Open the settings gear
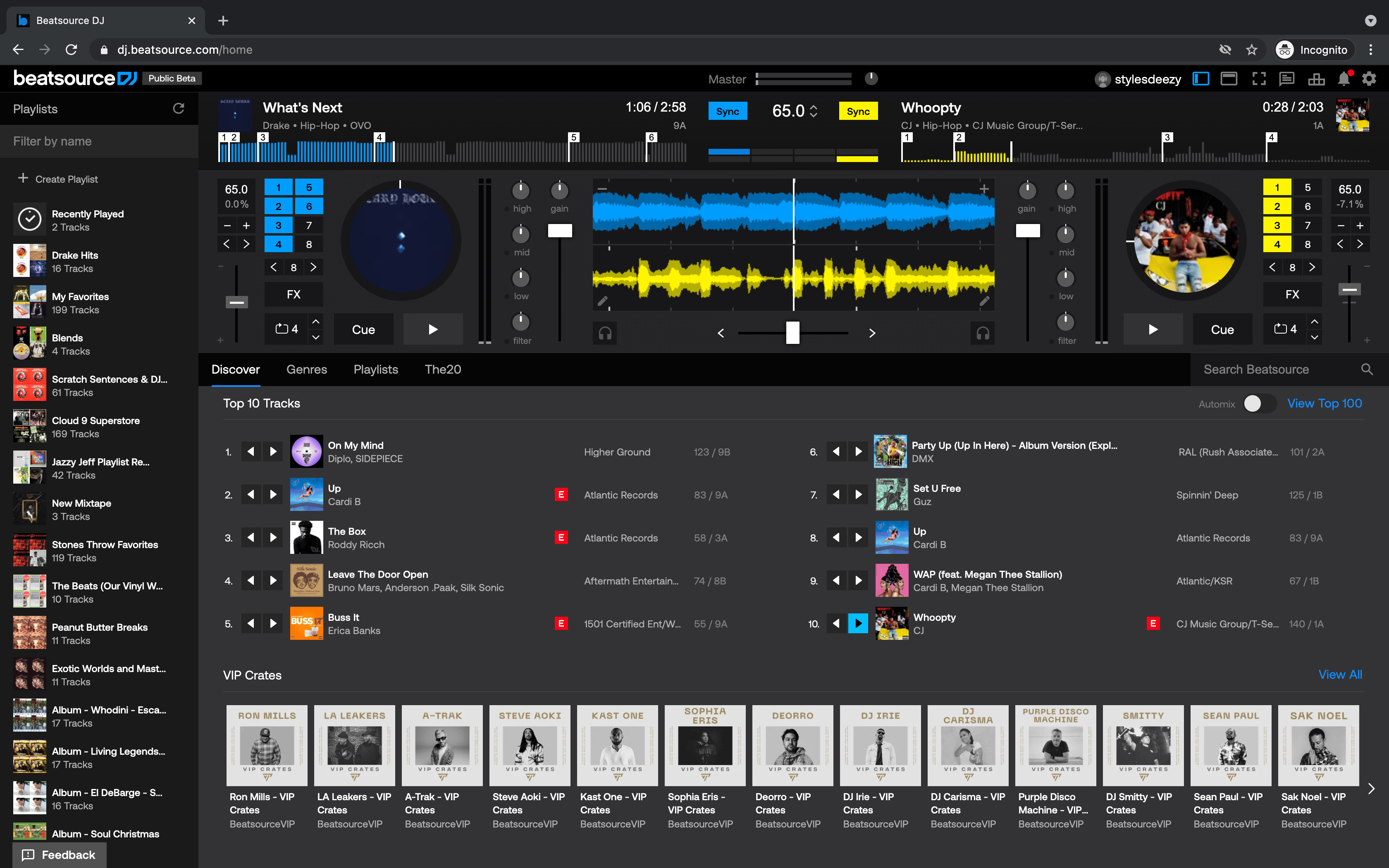This screenshot has width=1389, height=868. (x=1370, y=79)
